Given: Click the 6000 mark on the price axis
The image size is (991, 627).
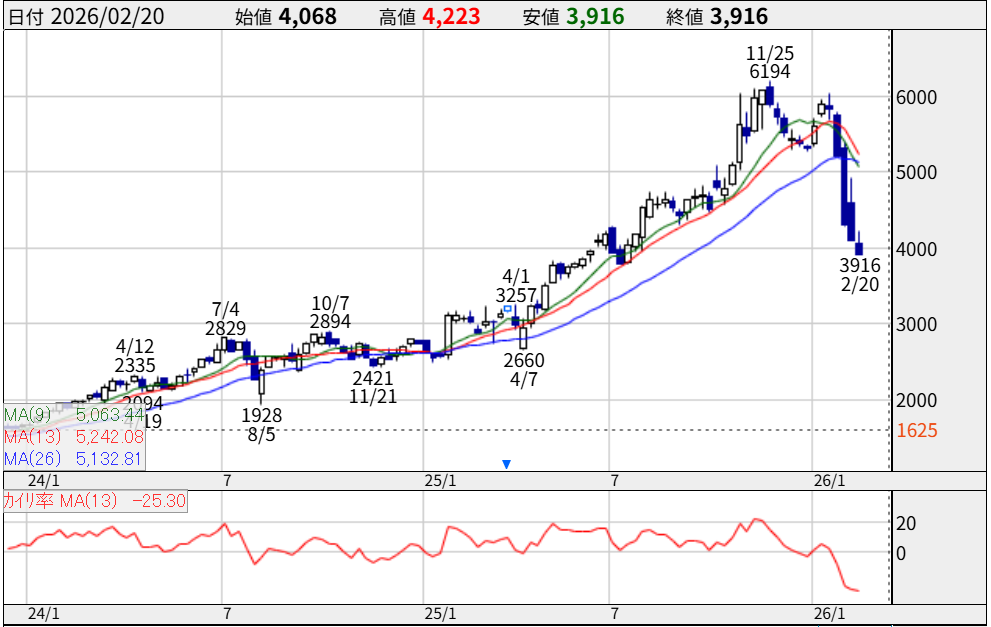Looking at the screenshot, I should (x=916, y=98).
